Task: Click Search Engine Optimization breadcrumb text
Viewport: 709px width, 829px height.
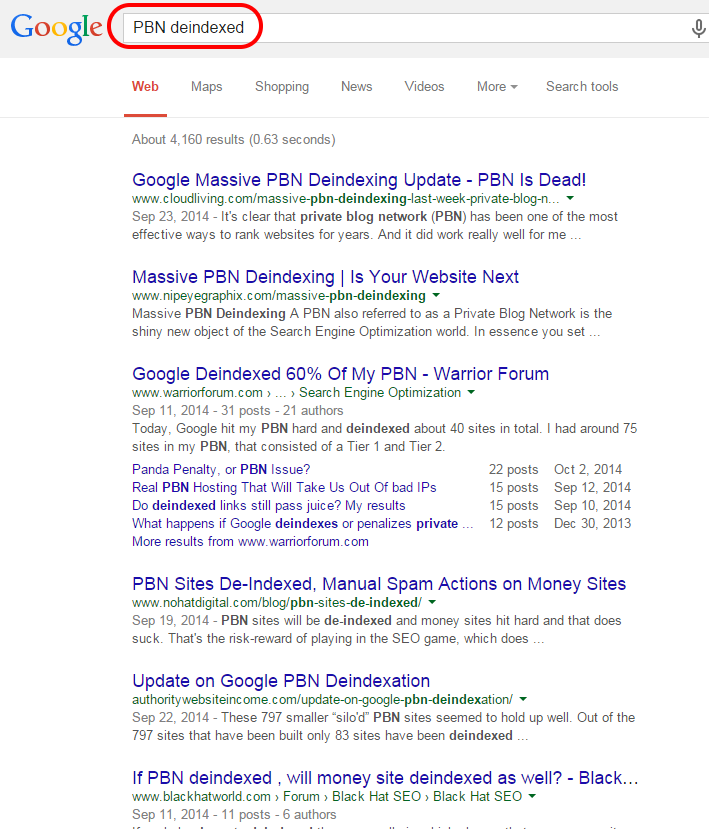Action: pos(380,393)
